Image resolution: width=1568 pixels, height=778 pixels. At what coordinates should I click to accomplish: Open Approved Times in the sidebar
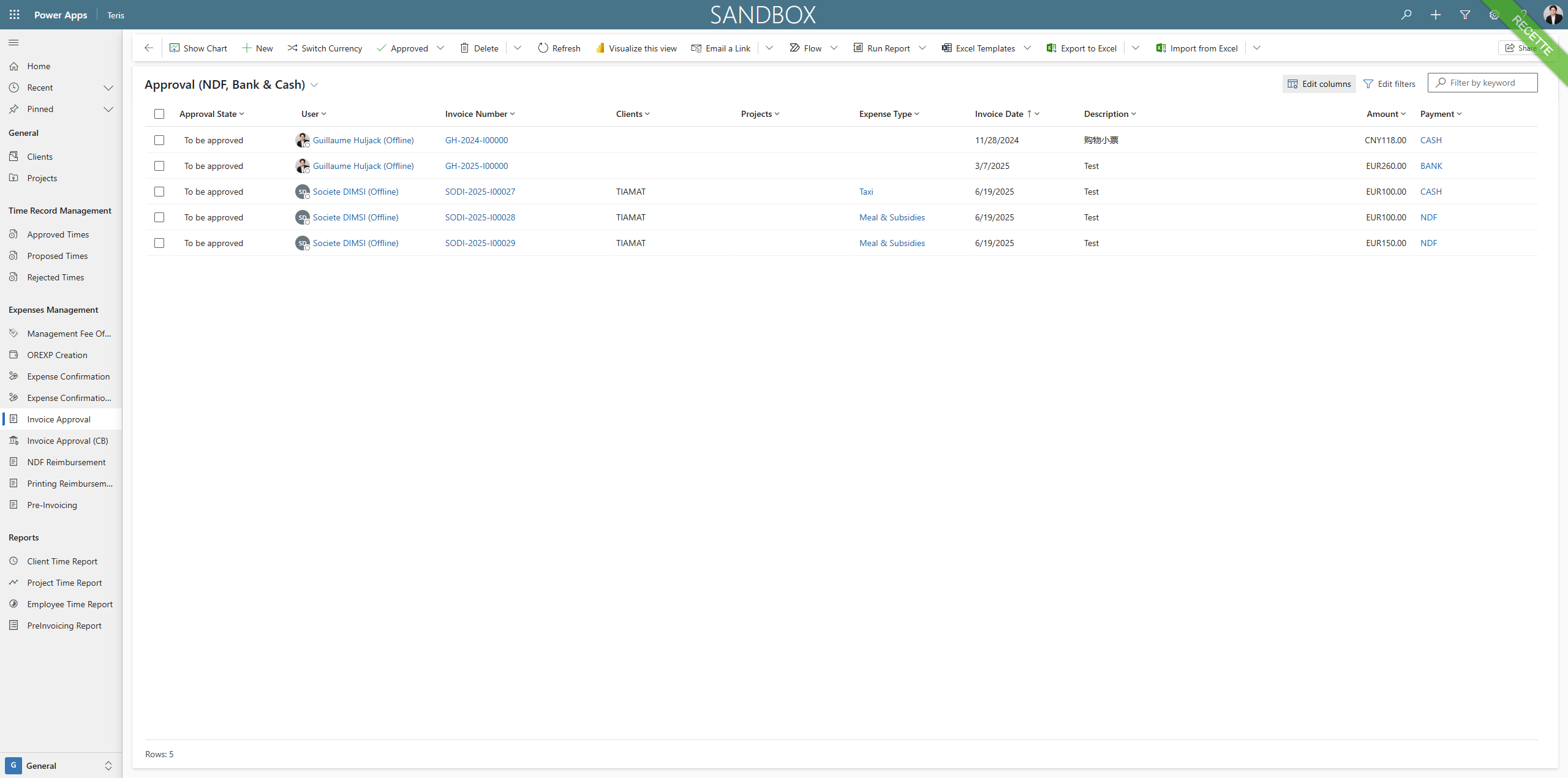point(61,234)
